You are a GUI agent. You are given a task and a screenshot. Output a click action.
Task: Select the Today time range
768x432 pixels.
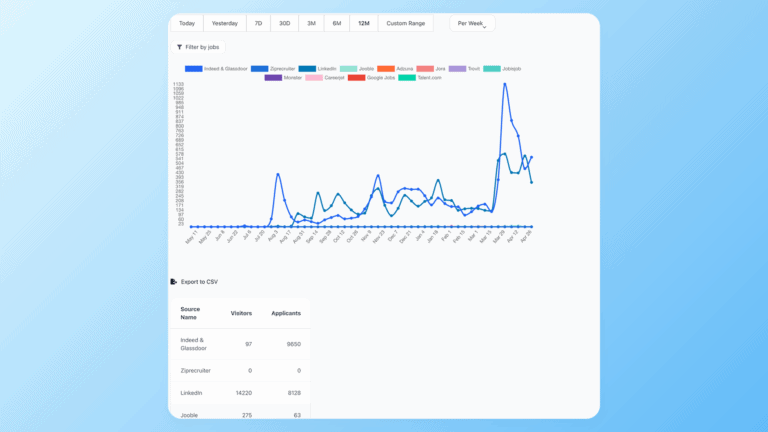(x=187, y=24)
